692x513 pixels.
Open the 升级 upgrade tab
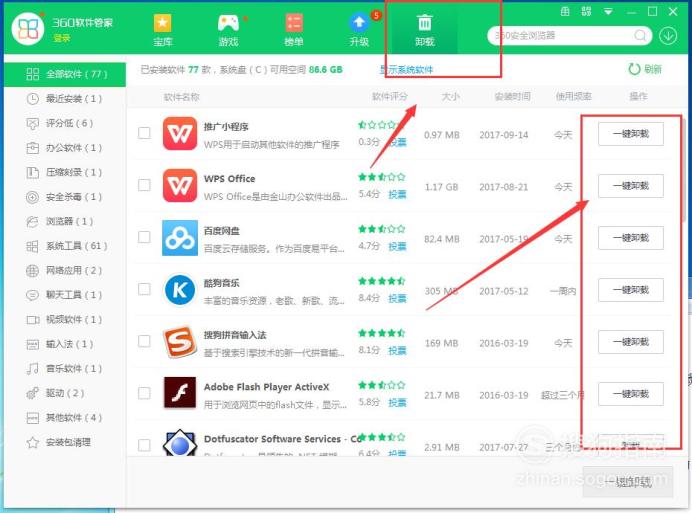coord(359,30)
